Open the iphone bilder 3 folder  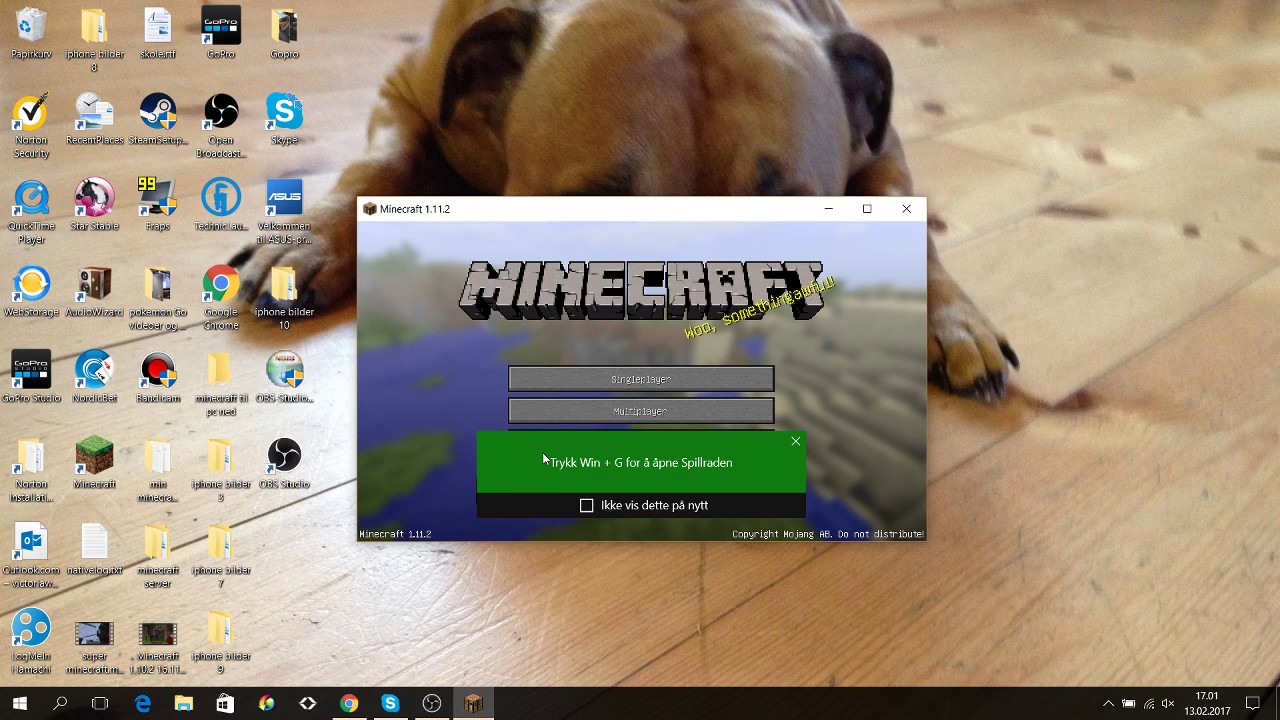[221, 470]
